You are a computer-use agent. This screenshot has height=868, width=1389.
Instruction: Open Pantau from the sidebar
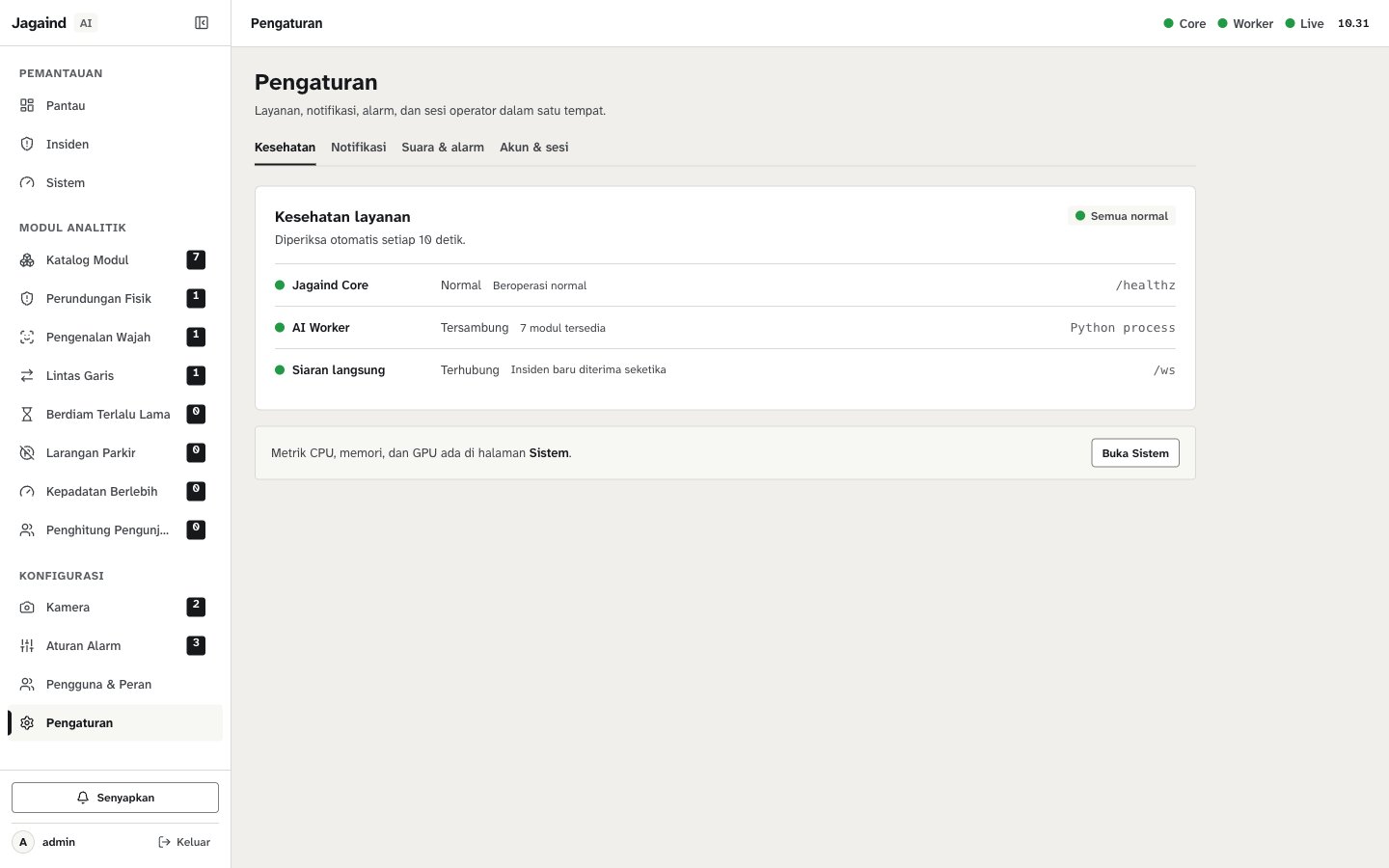[115, 106]
